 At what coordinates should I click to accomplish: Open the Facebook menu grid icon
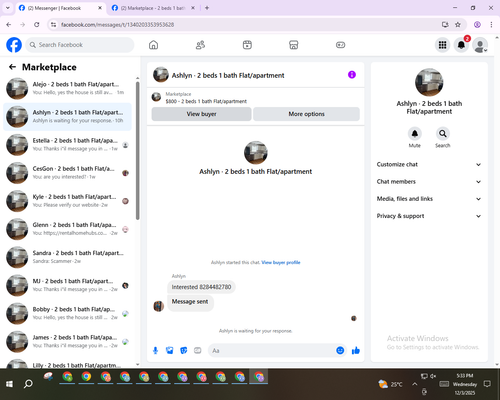tap(442, 45)
